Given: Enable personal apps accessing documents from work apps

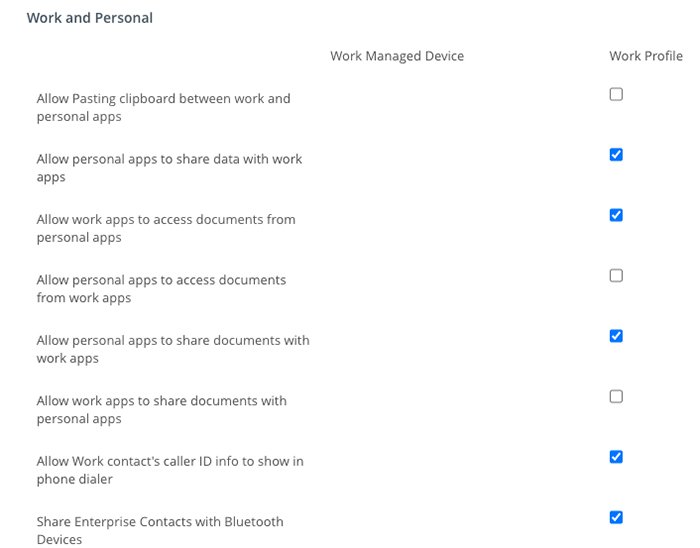Looking at the screenshot, I should pyautogui.click(x=616, y=276).
